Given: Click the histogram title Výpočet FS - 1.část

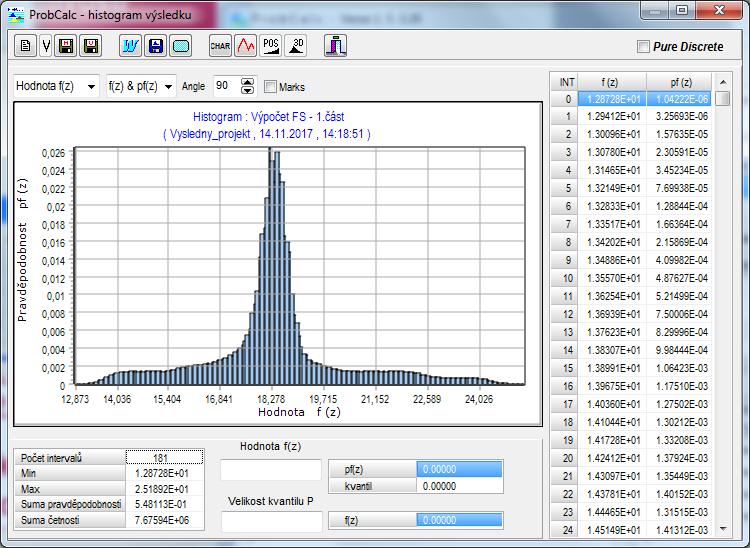Looking at the screenshot, I should coord(268,117).
